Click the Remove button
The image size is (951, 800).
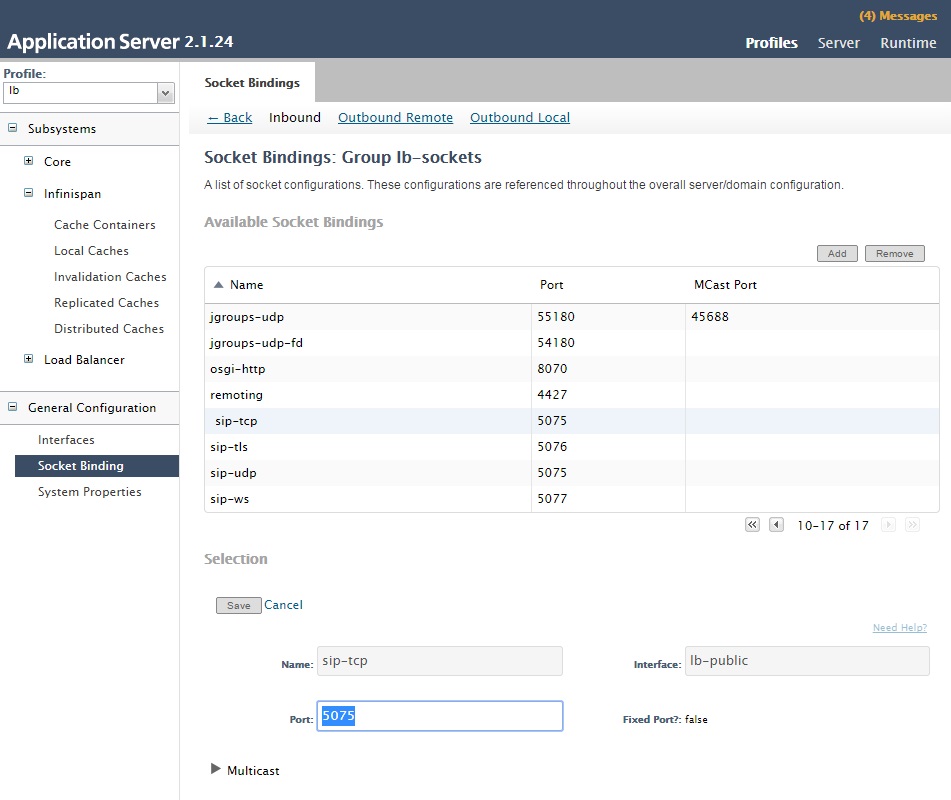[895, 254]
